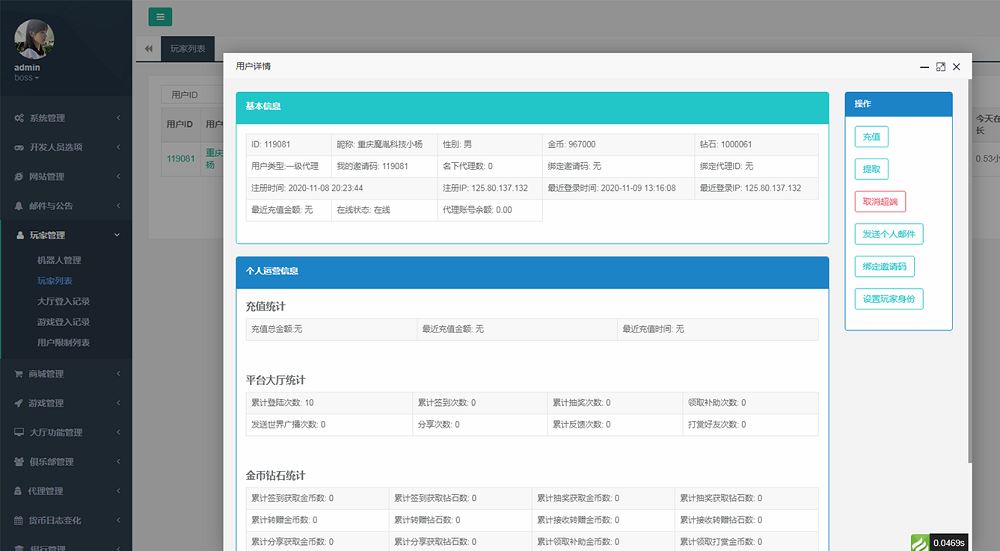The width and height of the screenshot is (1000, 551).
Task: Click the admin avatar picture
Action: click(34, 38)
